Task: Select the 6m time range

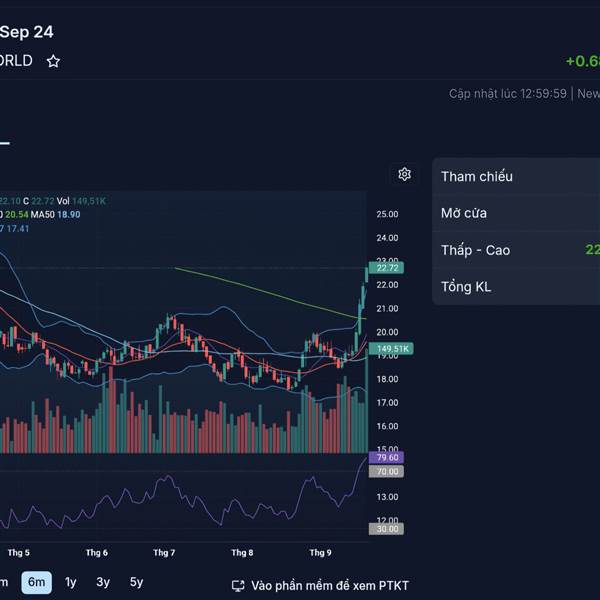Action: pyautogui.click(x=37, y=582)
